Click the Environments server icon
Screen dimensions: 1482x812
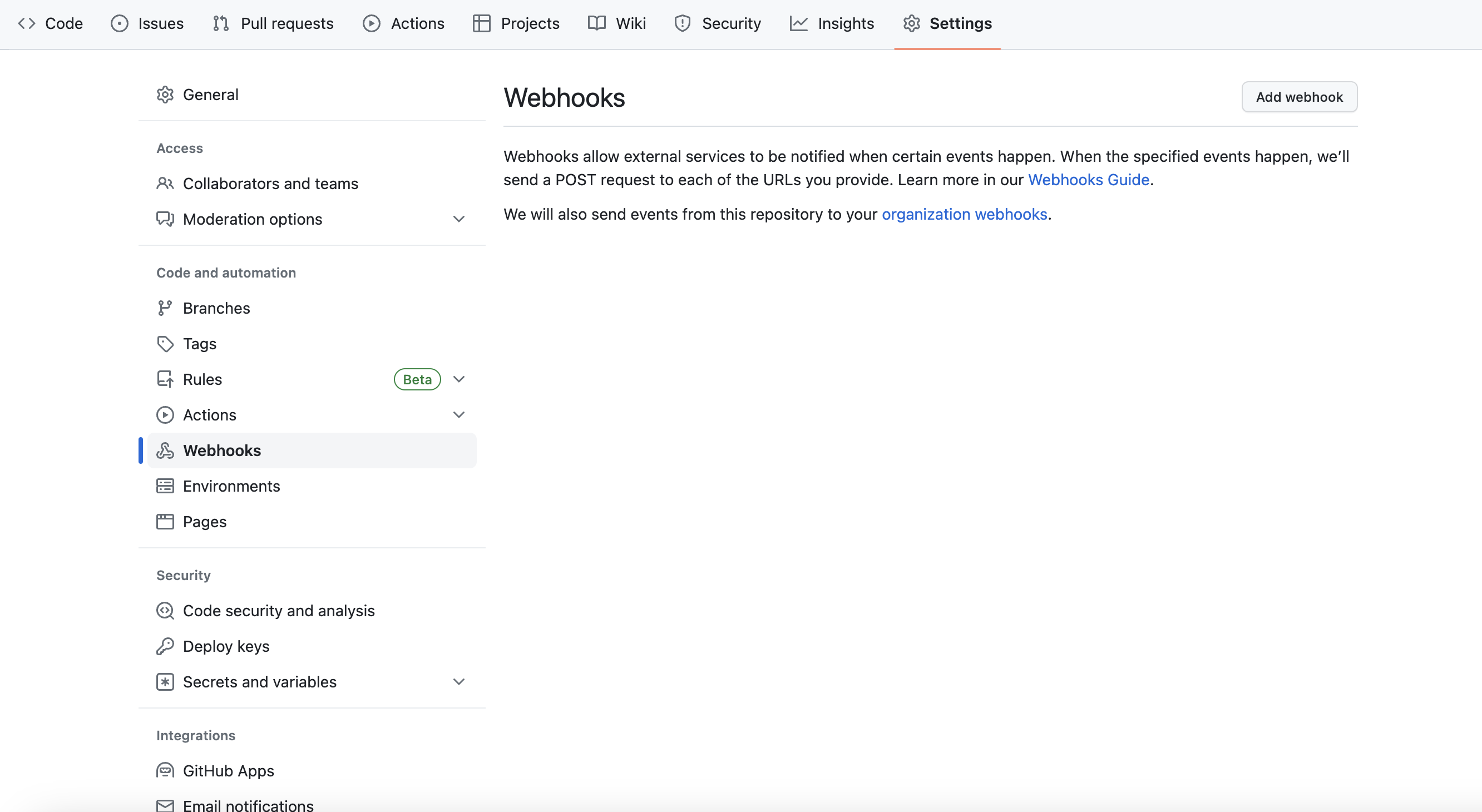pos(165,486)
